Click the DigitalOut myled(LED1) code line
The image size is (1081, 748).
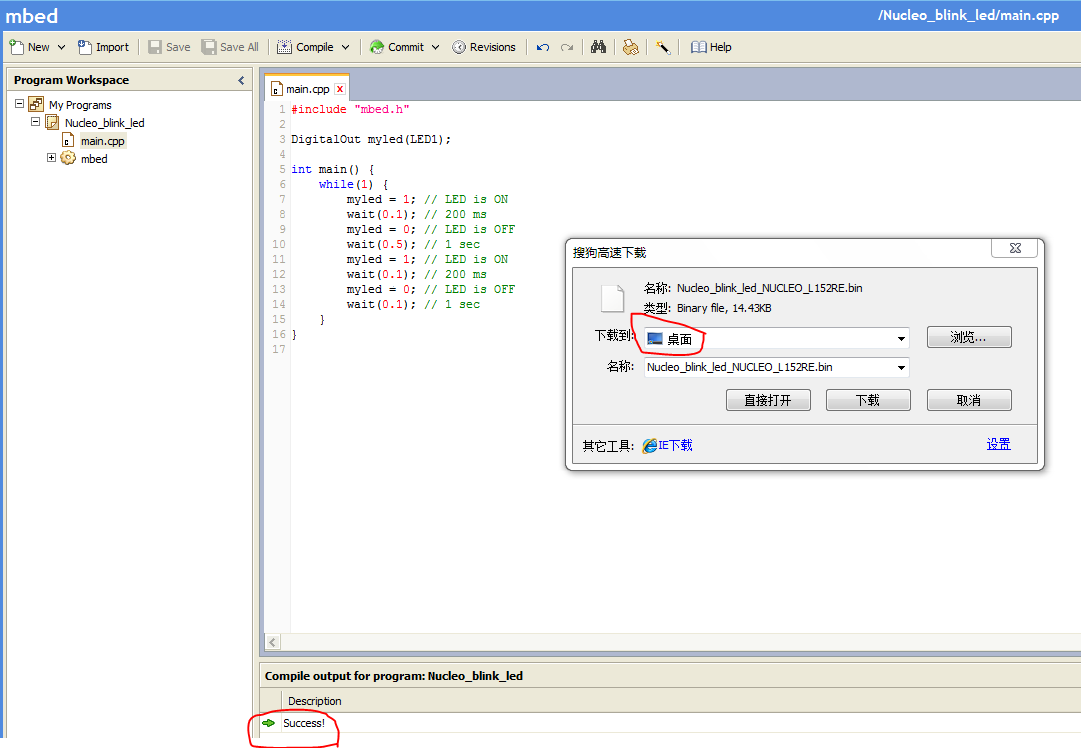[371, 139]
